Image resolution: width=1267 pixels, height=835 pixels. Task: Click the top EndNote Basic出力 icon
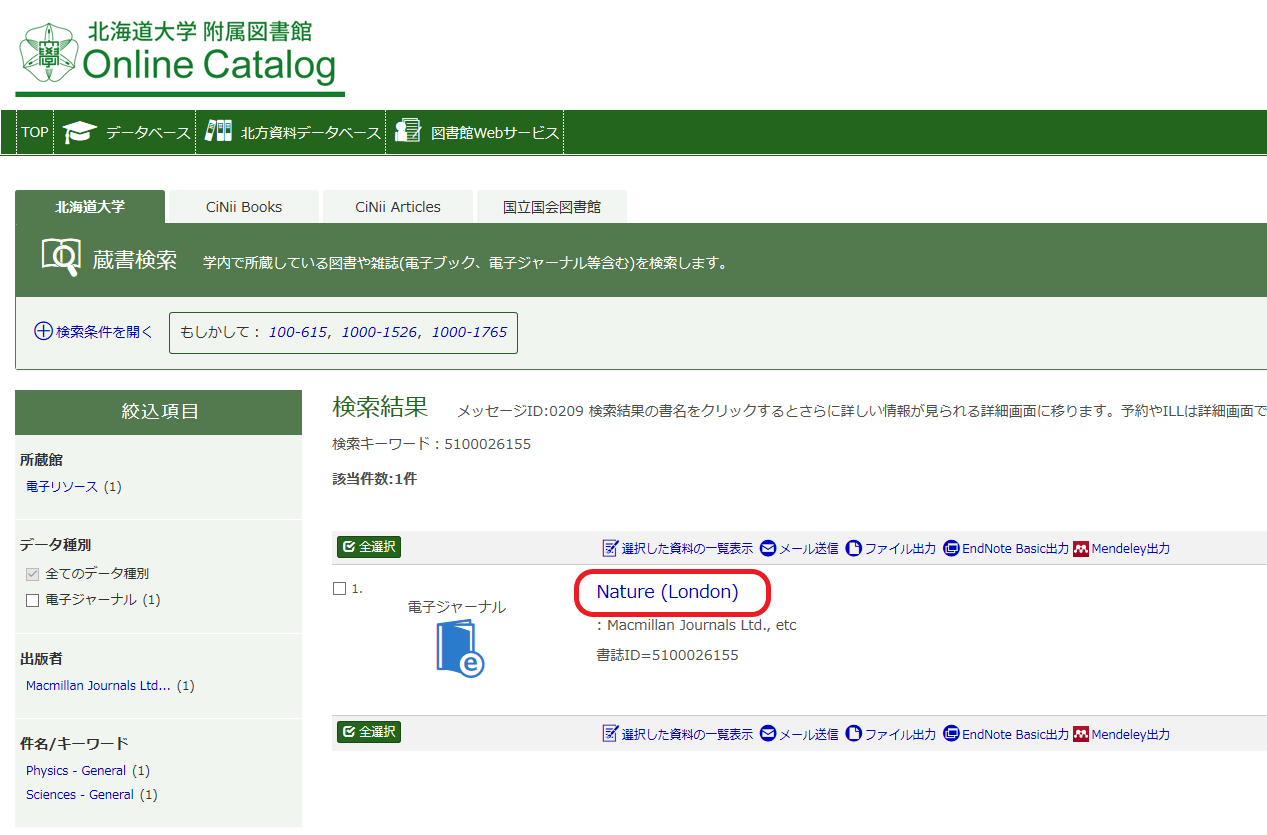[x=951, y=548]
